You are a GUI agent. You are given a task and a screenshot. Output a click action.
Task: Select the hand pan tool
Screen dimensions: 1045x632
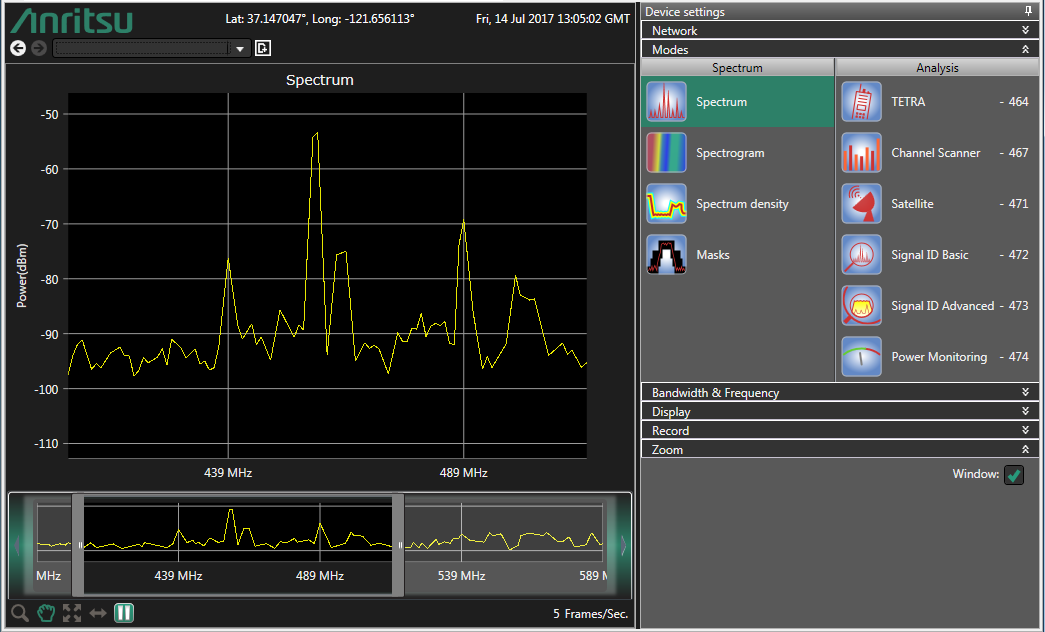(45, 613)
